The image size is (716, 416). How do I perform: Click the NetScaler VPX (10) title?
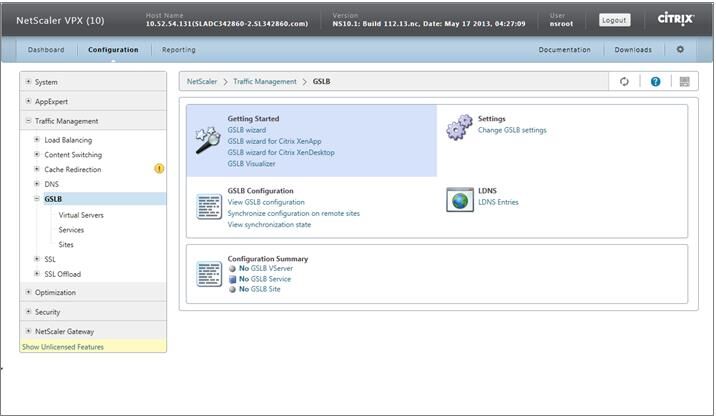tap(60, 21)
